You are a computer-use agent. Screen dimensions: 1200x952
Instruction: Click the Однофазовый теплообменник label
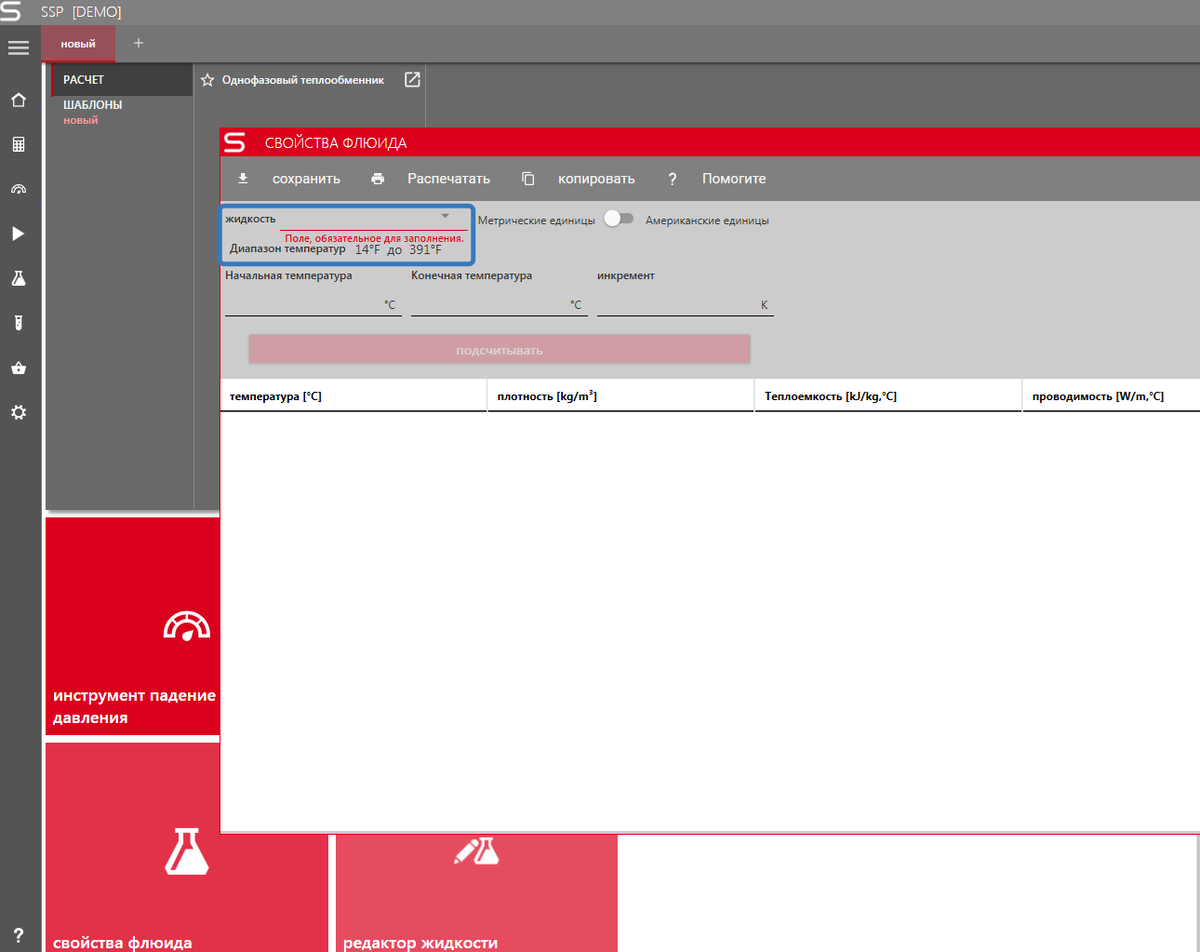[x=303, y=80]
